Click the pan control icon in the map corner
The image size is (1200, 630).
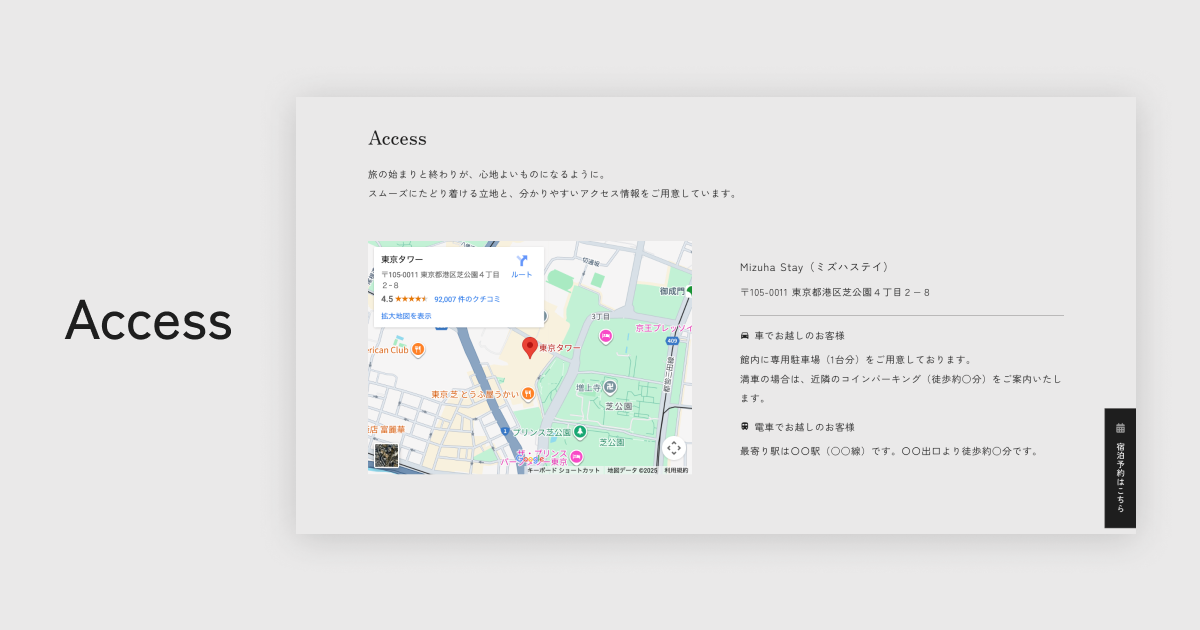[675, 448]
